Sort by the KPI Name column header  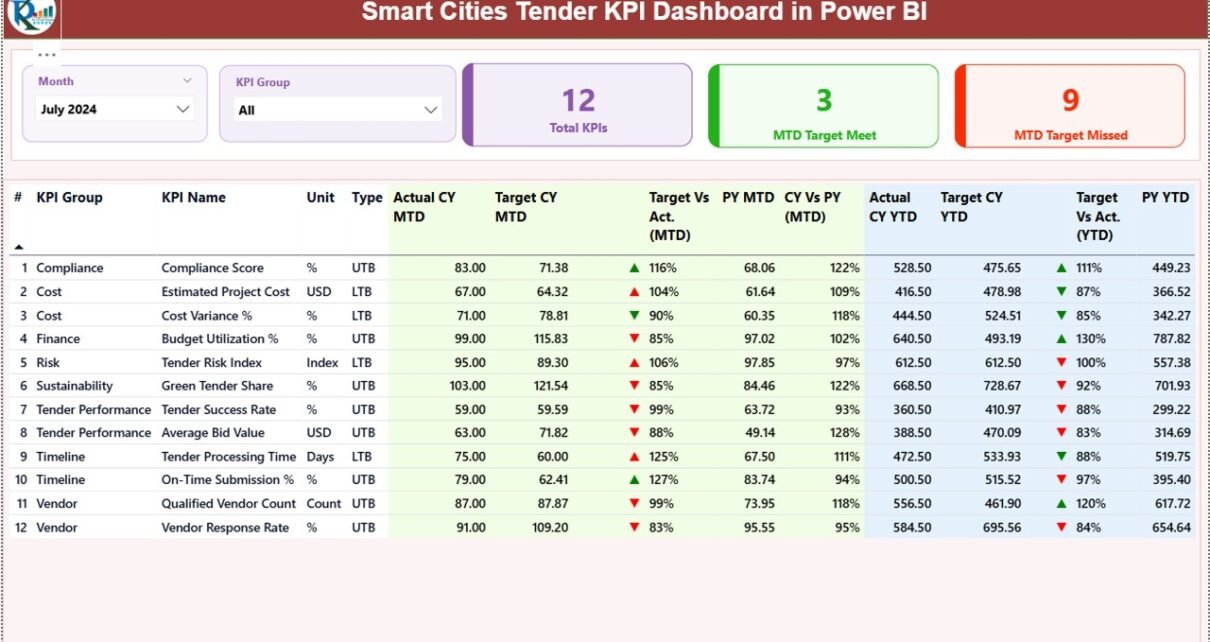pyautogui.click(x=193, y=198)
